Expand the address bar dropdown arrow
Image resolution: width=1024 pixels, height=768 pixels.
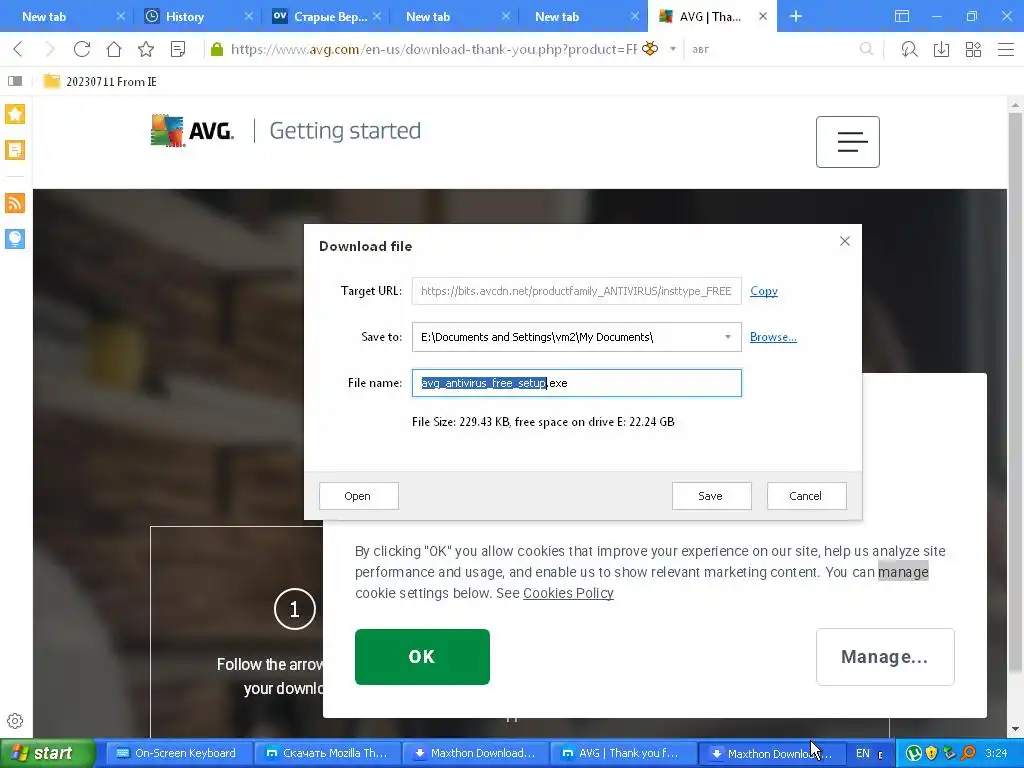coord(673,49)
